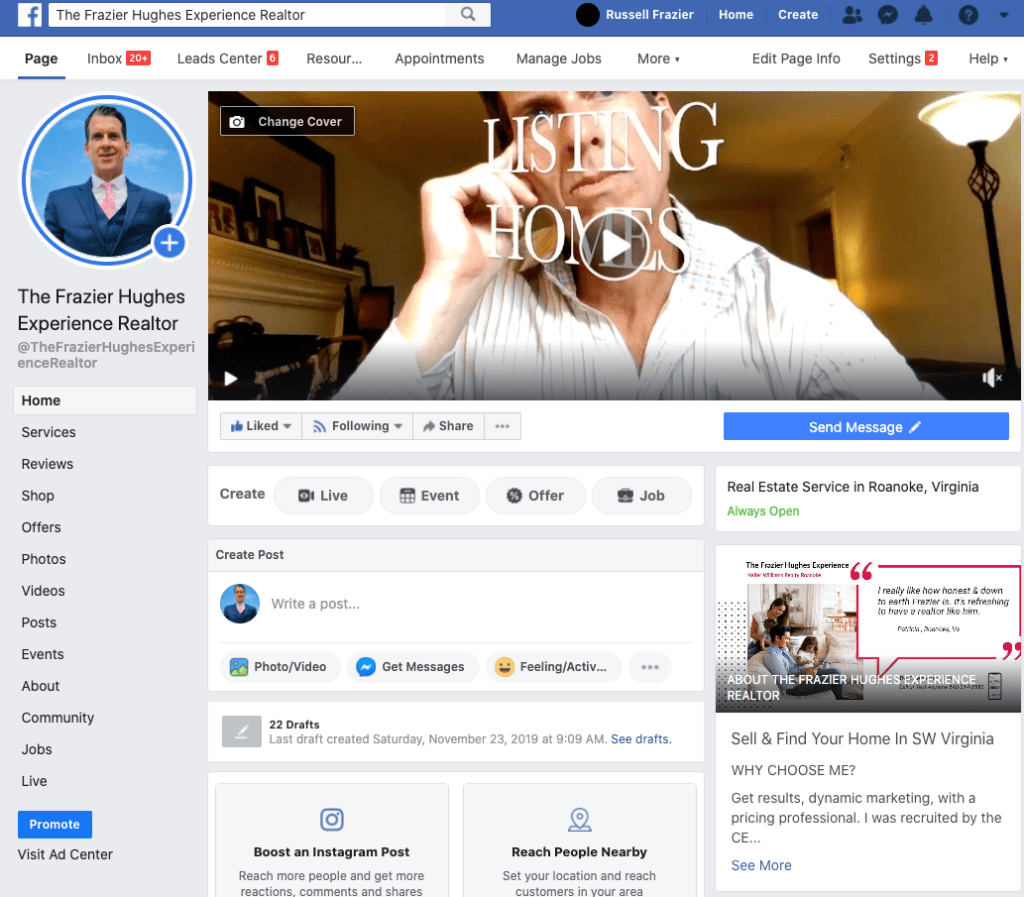Expand the More menu in page tabs
Viewport: 1024px width, 897px height.
coord(658,59)
